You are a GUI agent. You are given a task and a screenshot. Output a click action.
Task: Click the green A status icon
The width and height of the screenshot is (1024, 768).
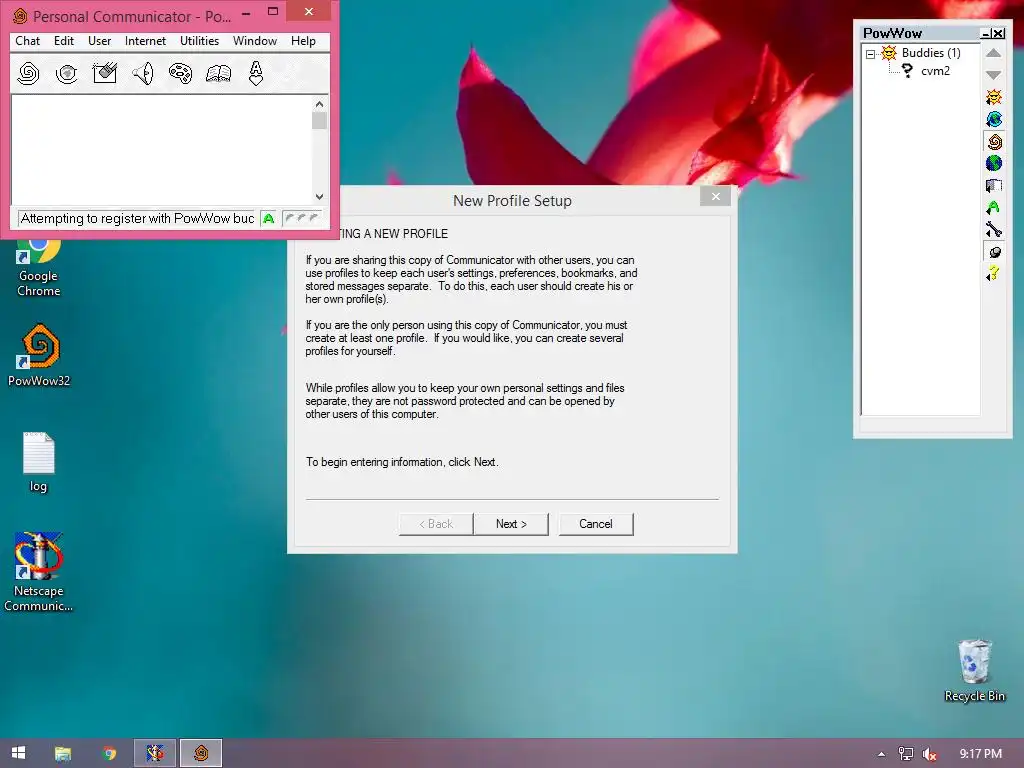click(268, 219)
